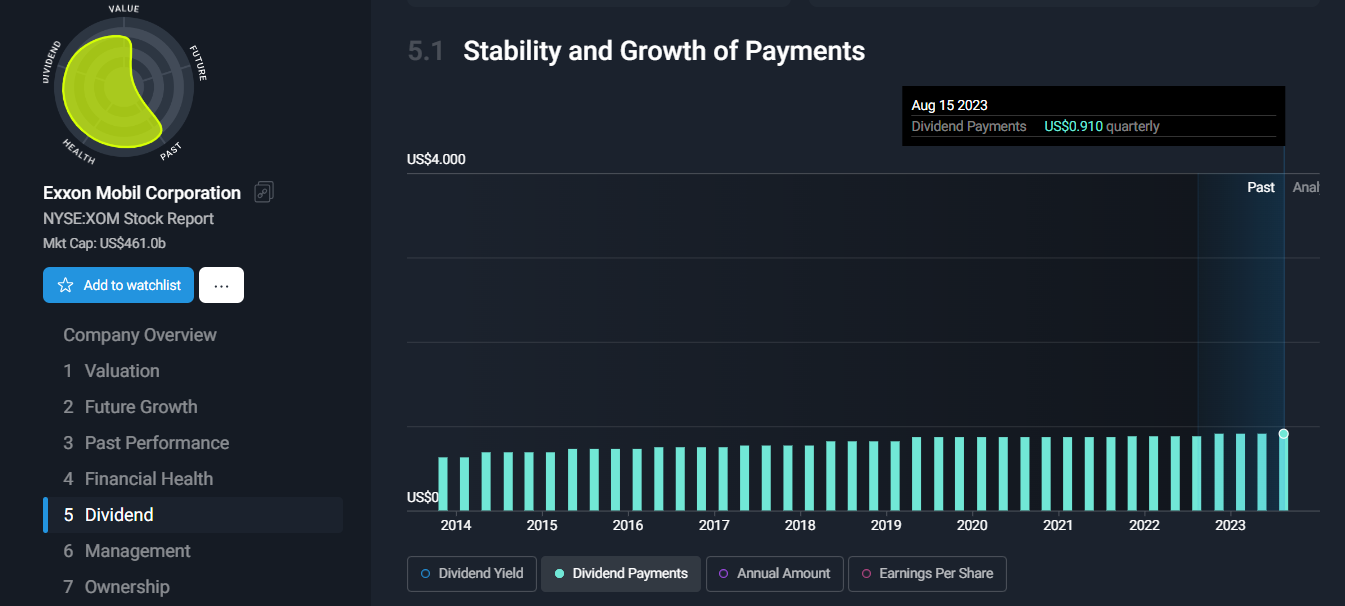
Task: Click the Mkt Cap: US$461.0b text
Action: (x=104, y=243)
